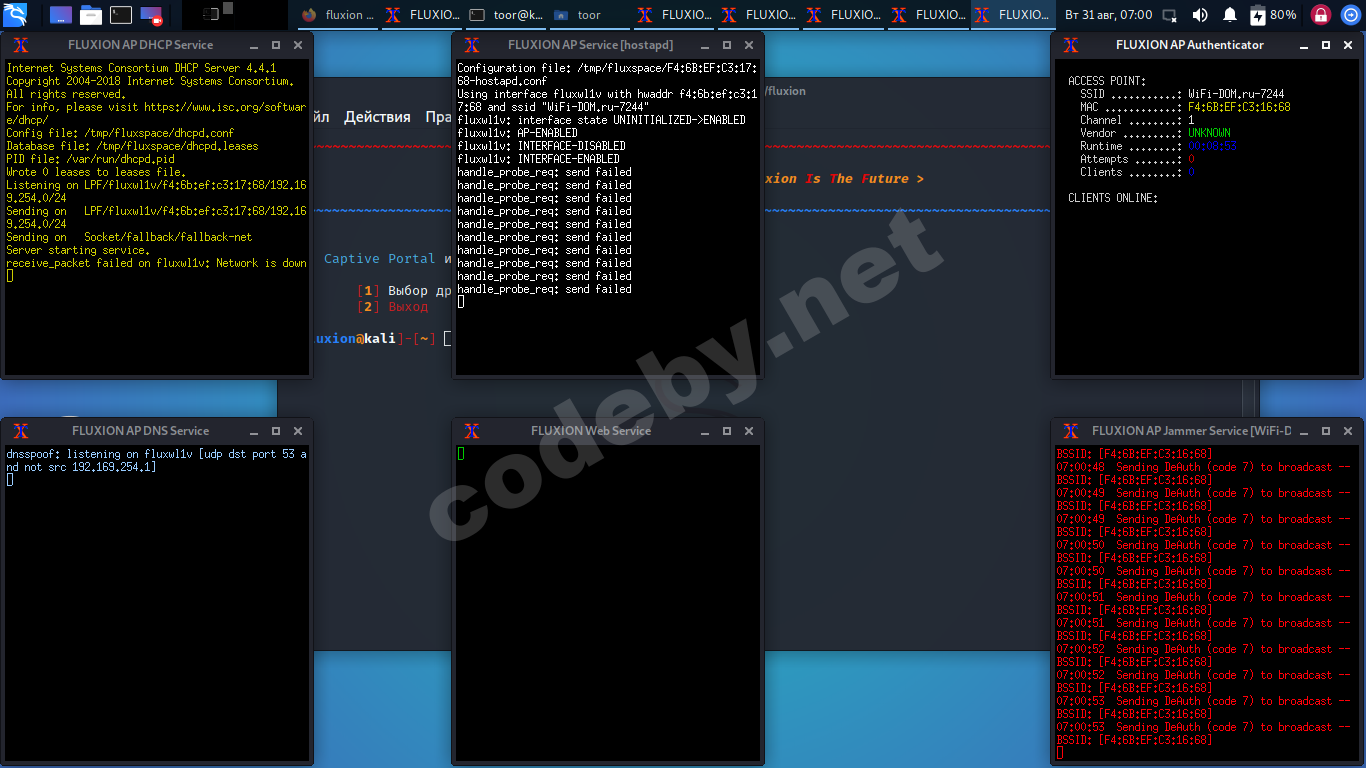Open the battery indicator showing 80%
1366x768 pixels.
[x=1273, y=15]
